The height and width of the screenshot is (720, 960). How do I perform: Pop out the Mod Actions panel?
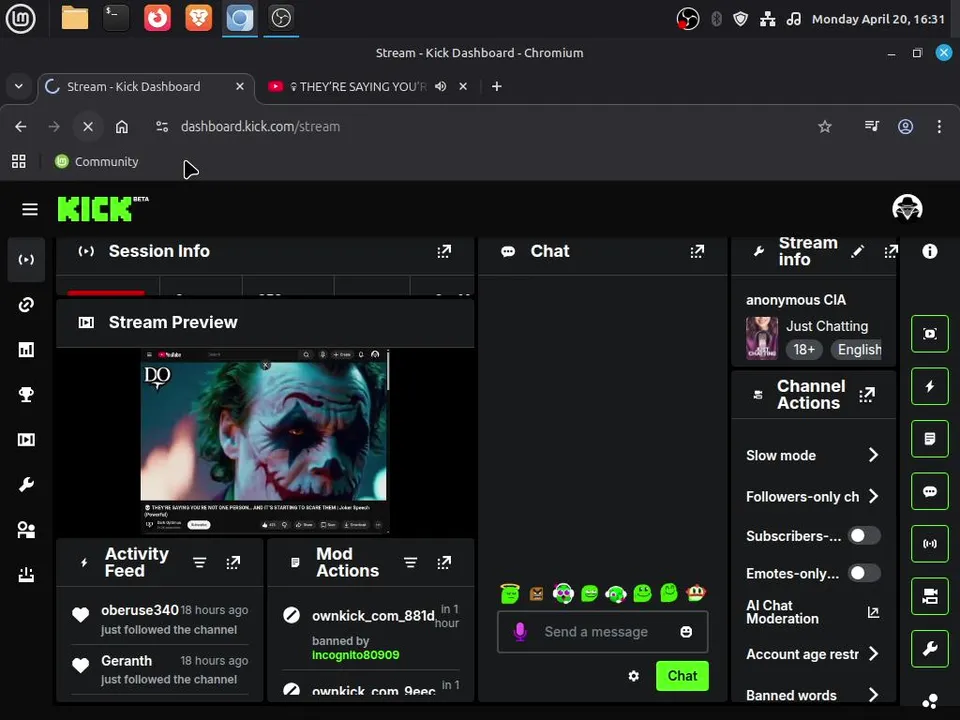[x=444, y=563]
